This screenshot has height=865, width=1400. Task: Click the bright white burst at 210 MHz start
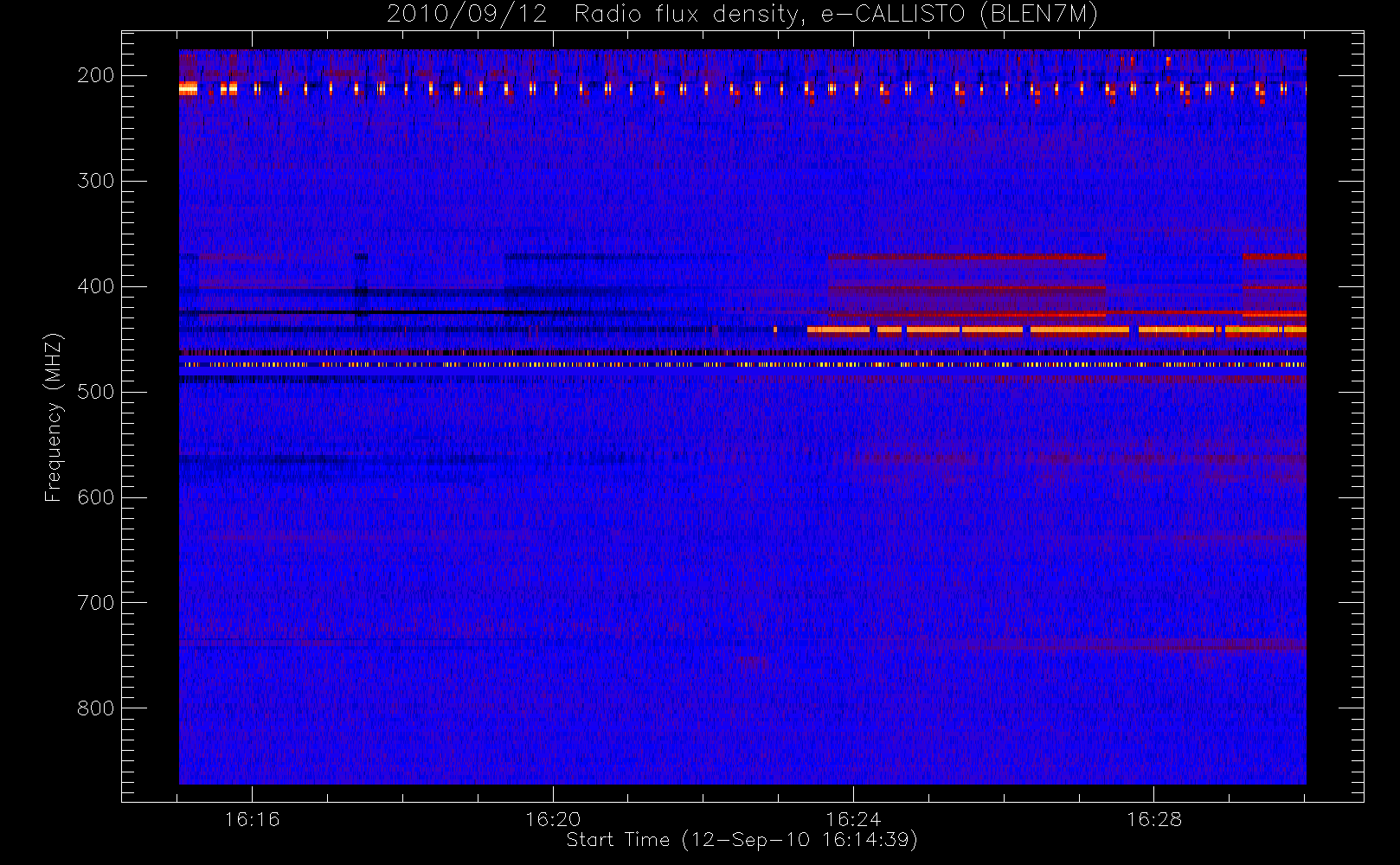[x=188, y=87]
